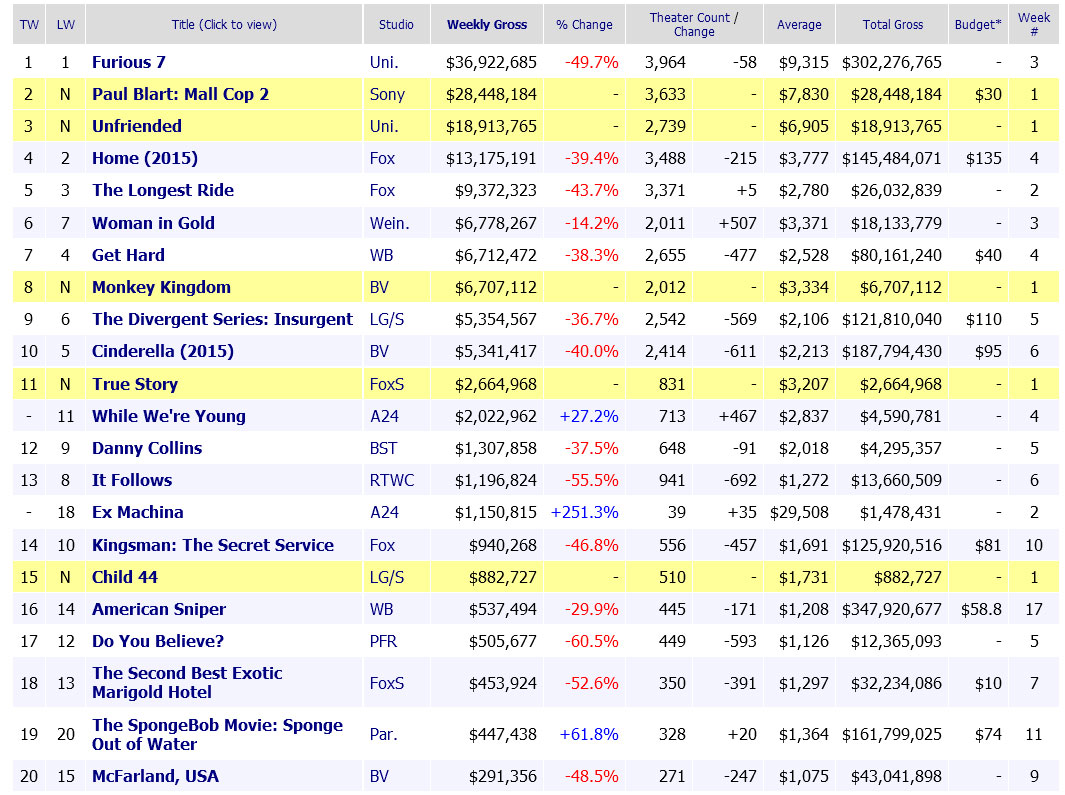This screenshot has height=795, width=1065.
Task: Click American Sniper total gross $347,920,677
Action: [892, 610]
